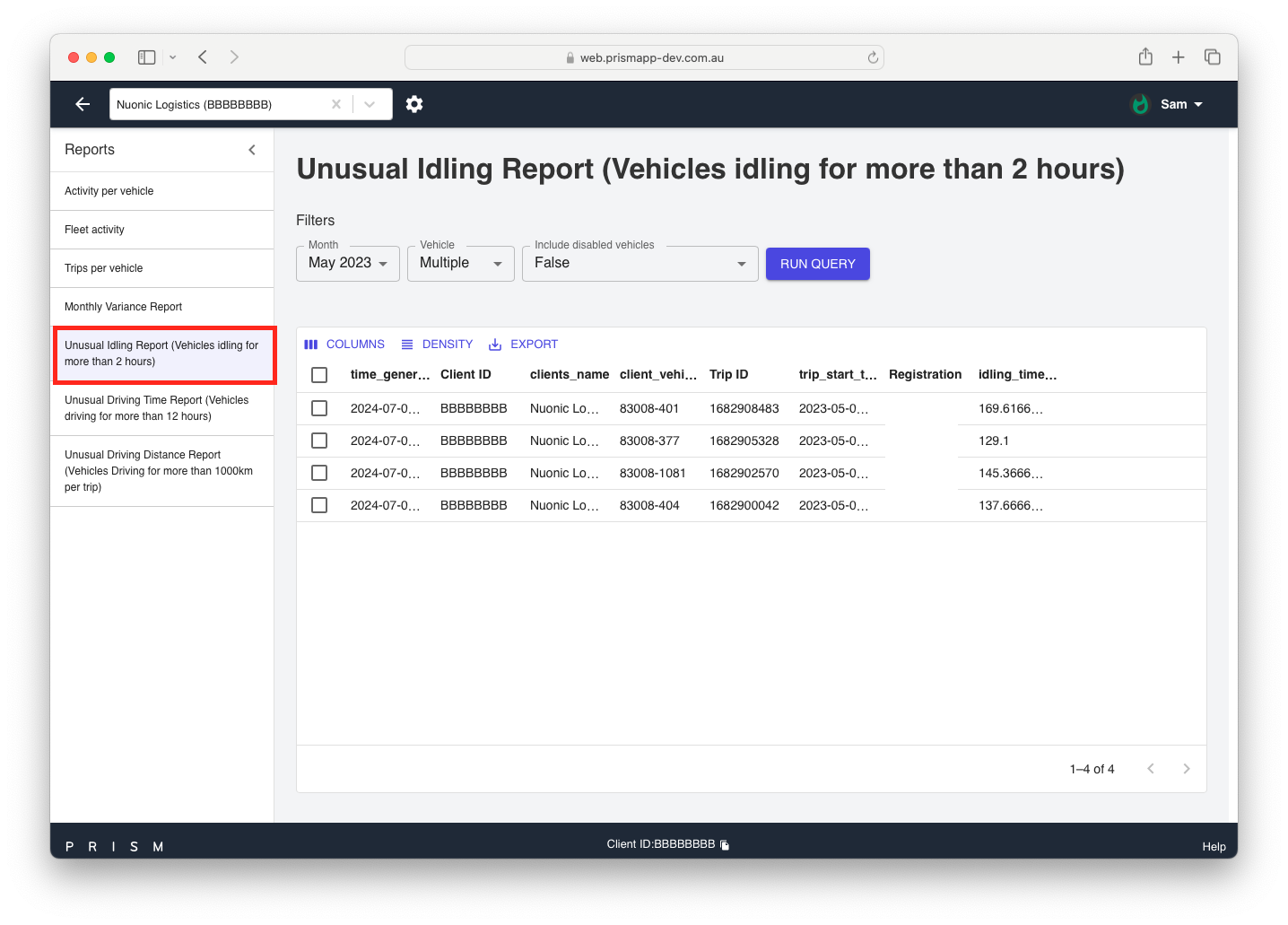Screen dimensions: 1288x925
Task: Click the settings gear icon
Action: click(413, 104)
